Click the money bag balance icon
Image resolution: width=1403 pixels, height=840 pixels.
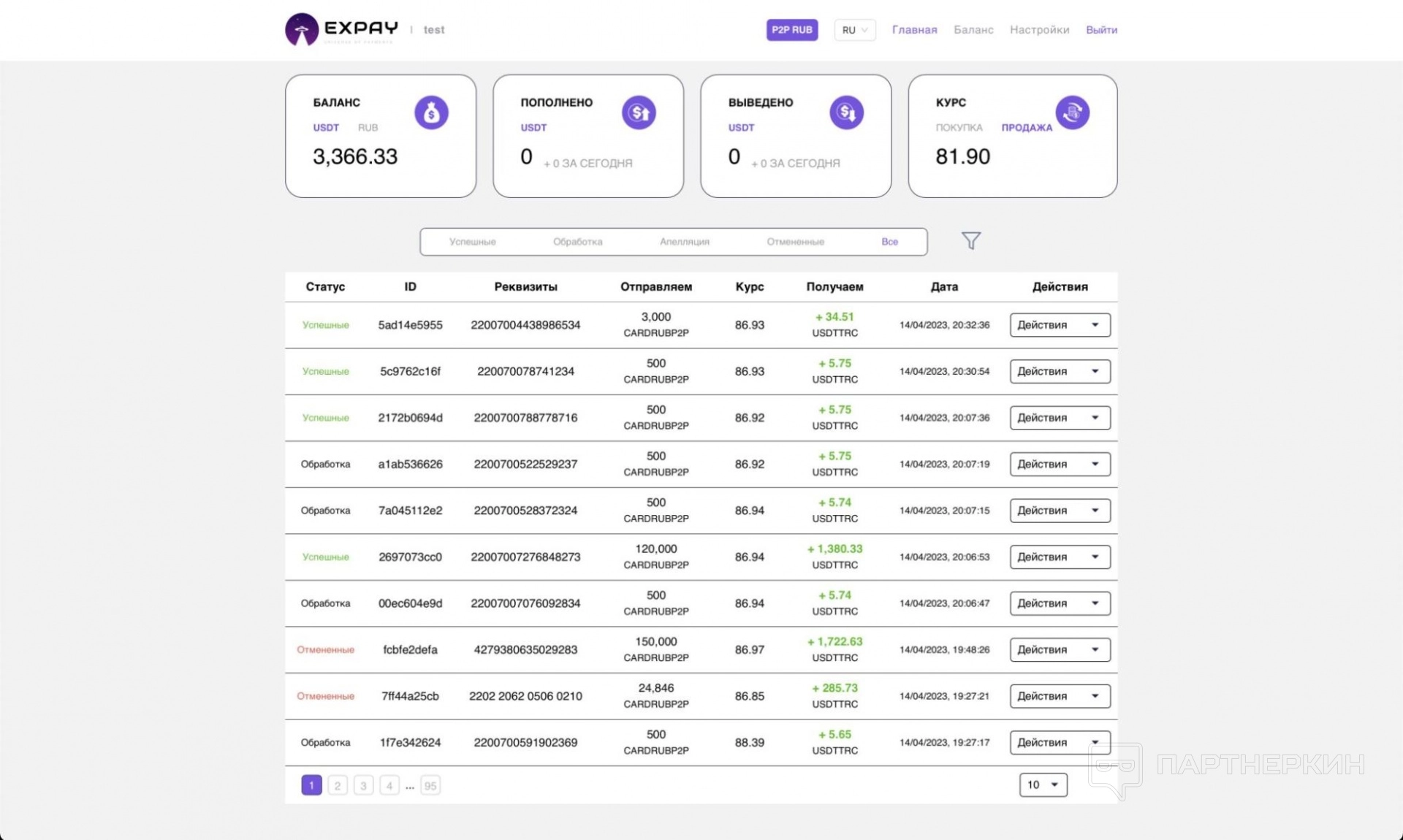point(431,112)
